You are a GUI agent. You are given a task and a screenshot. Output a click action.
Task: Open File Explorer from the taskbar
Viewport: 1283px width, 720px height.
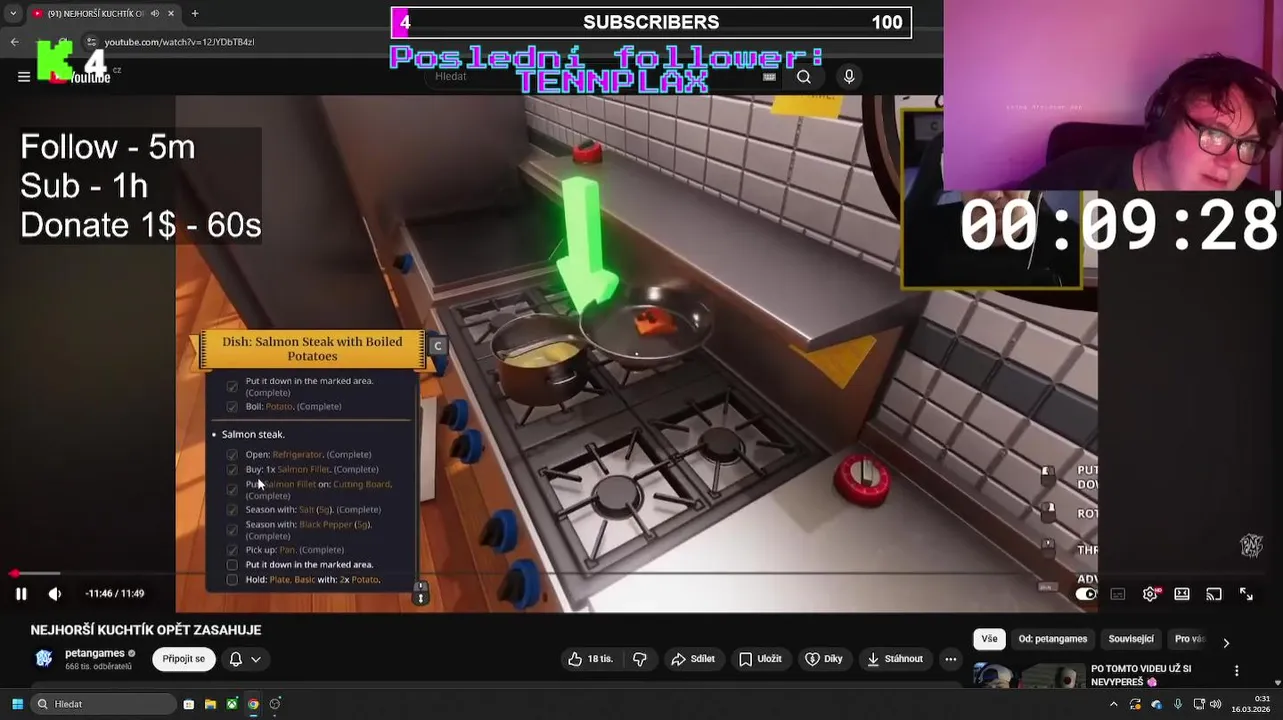click(x=210, y=704)
